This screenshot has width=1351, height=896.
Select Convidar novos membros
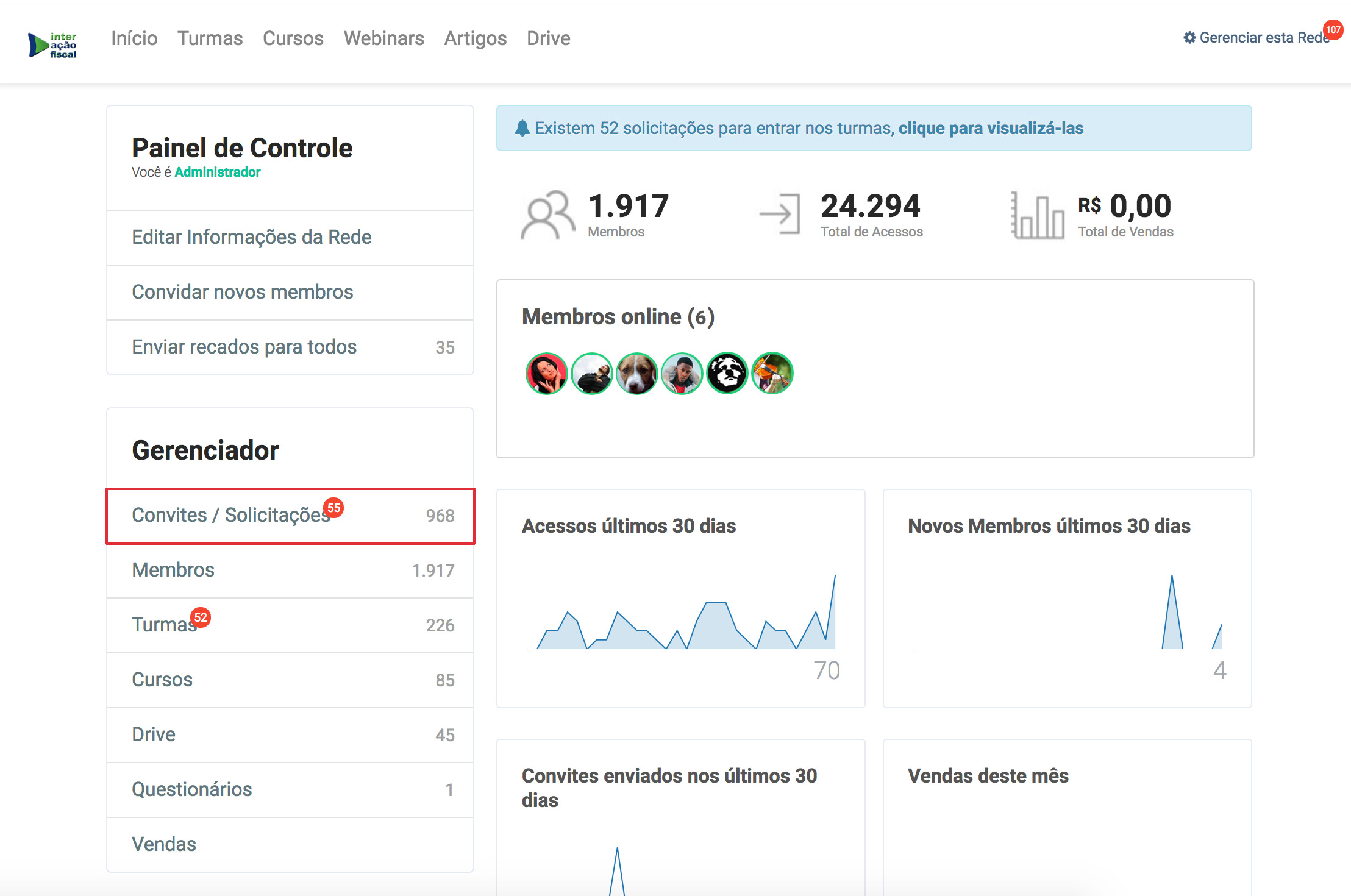pos(243,292)
